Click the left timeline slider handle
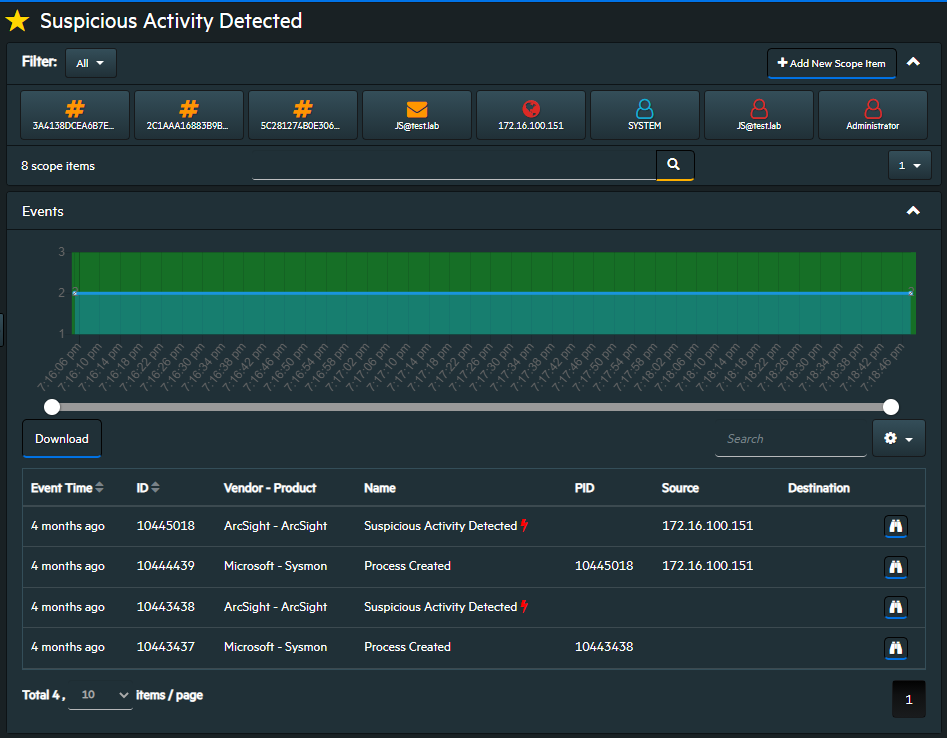This screenshot has width=947, height=738. coord(52,406)
